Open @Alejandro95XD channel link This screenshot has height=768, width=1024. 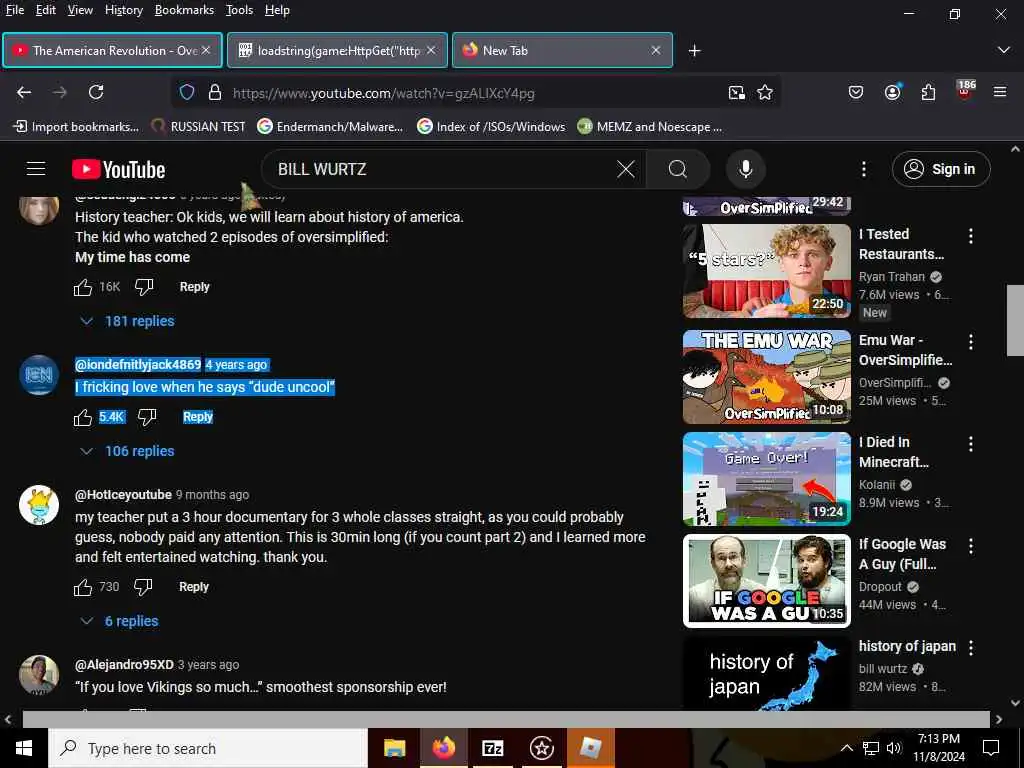coord(124,665)
